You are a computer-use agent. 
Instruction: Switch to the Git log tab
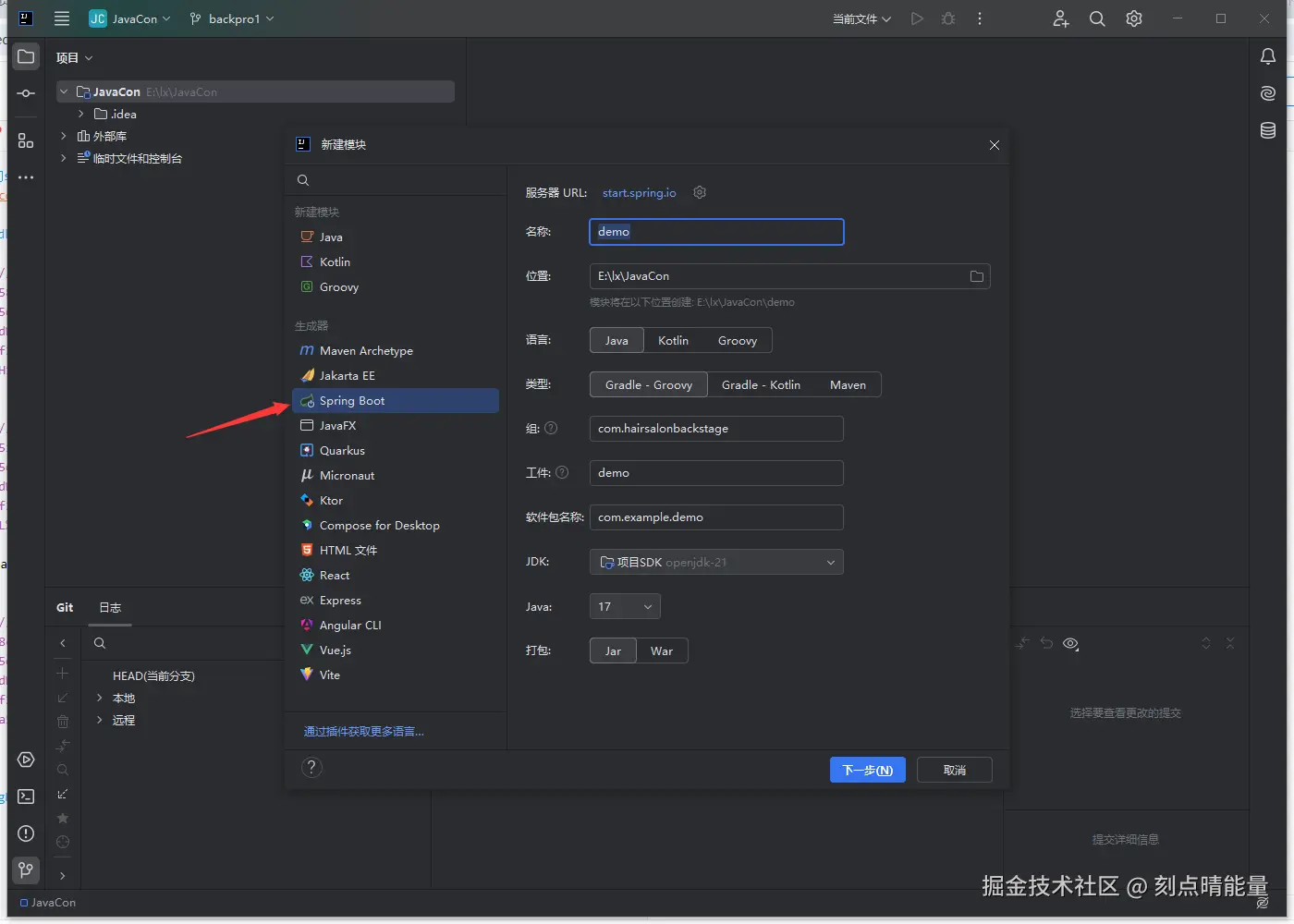point(110,607)
